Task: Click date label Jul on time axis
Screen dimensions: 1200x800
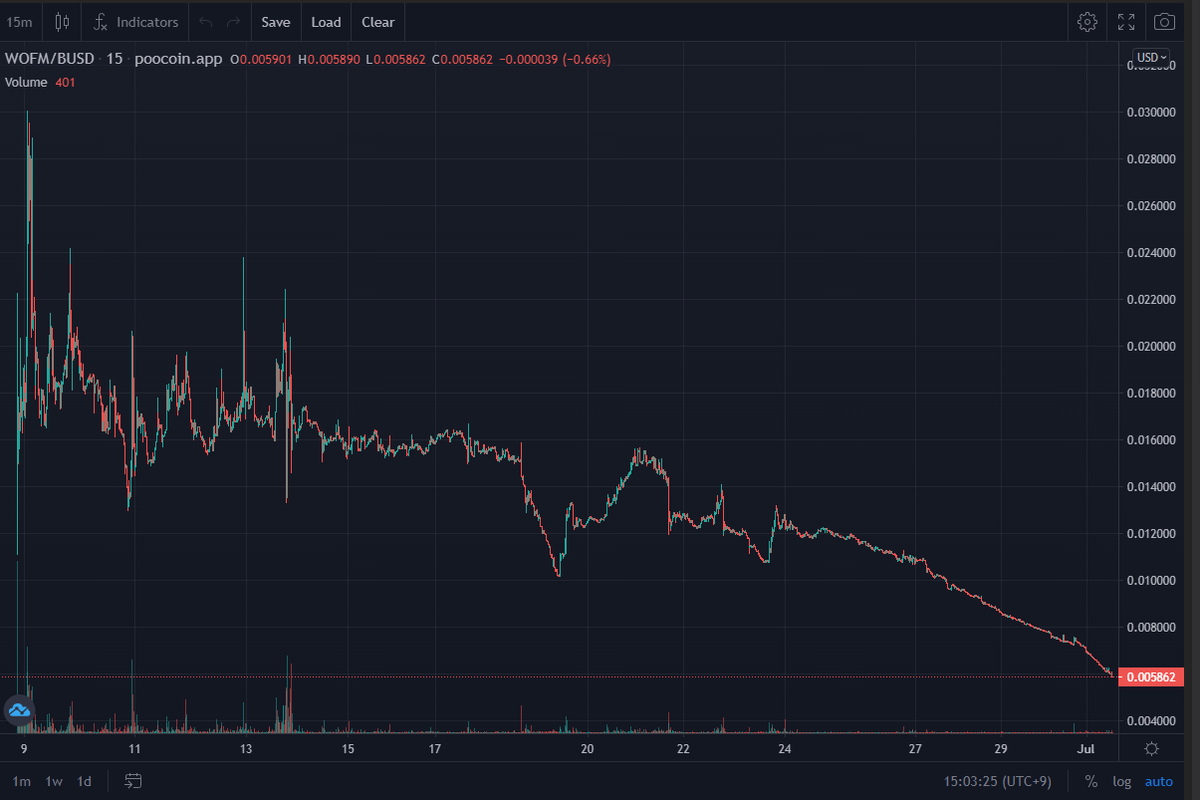Action: pyautogui.click(x=1088, y=748)
